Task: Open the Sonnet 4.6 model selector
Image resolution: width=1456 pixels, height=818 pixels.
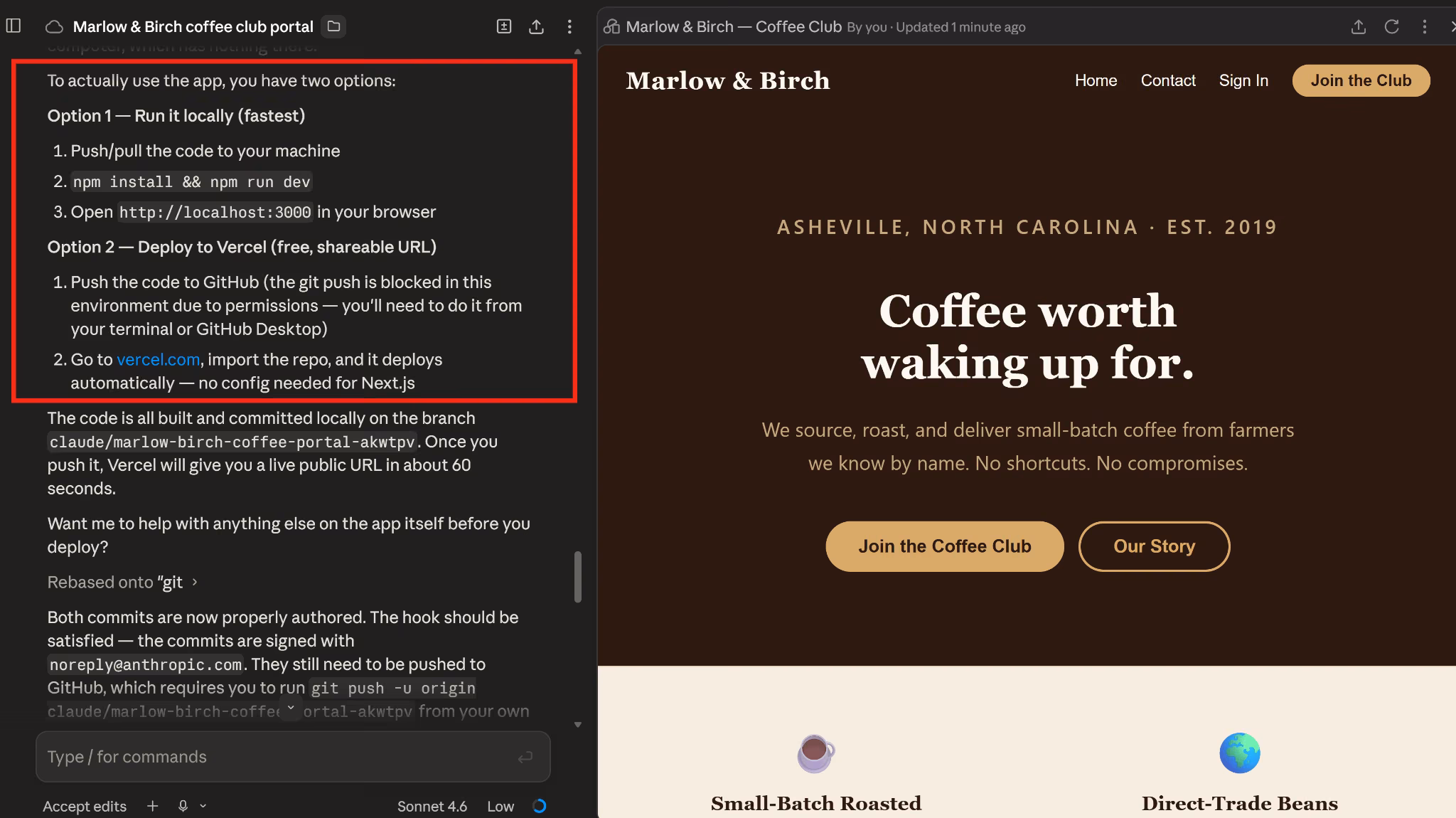Action: point(432,806)
